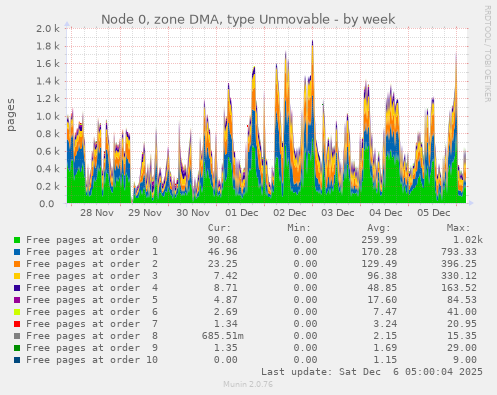This screenshot has height=395, width=497.
Task: Click the dark green order 9 swatch
Action: coord(17,348)
